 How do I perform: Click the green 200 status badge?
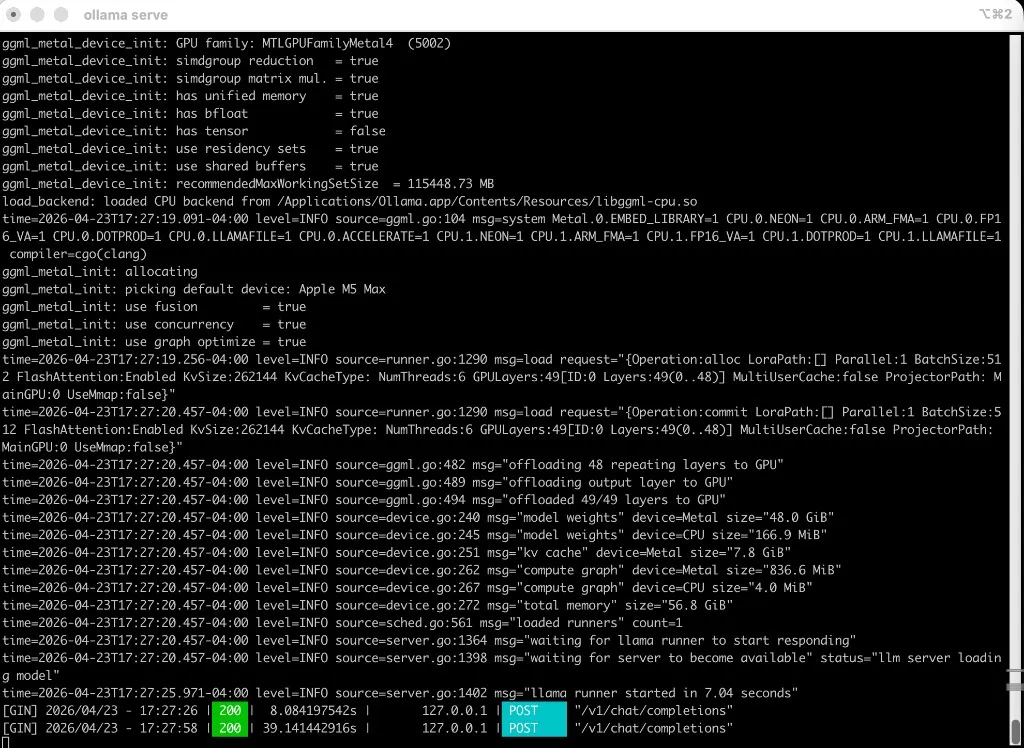click(x=228, y=710)
